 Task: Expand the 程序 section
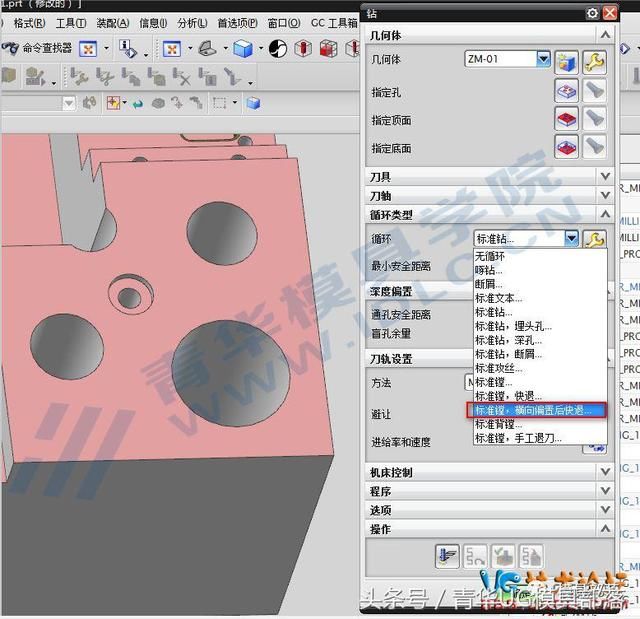605,491
